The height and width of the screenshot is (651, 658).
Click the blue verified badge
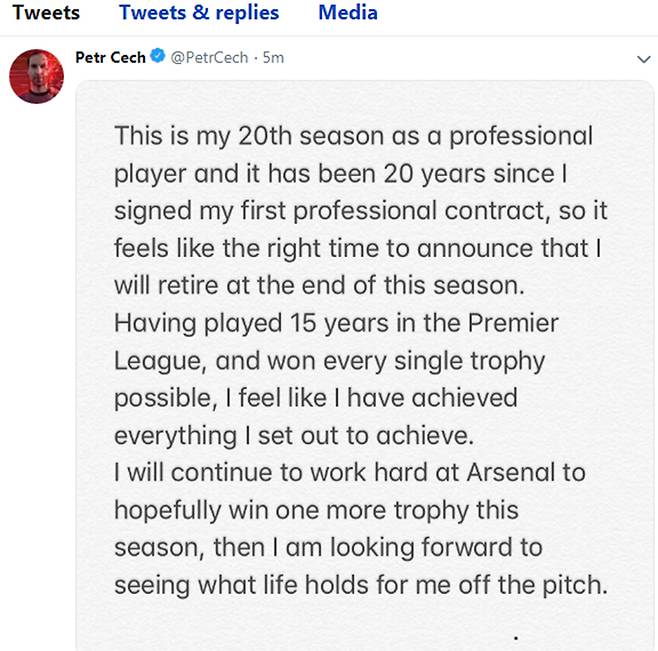(x=158, y=58)
